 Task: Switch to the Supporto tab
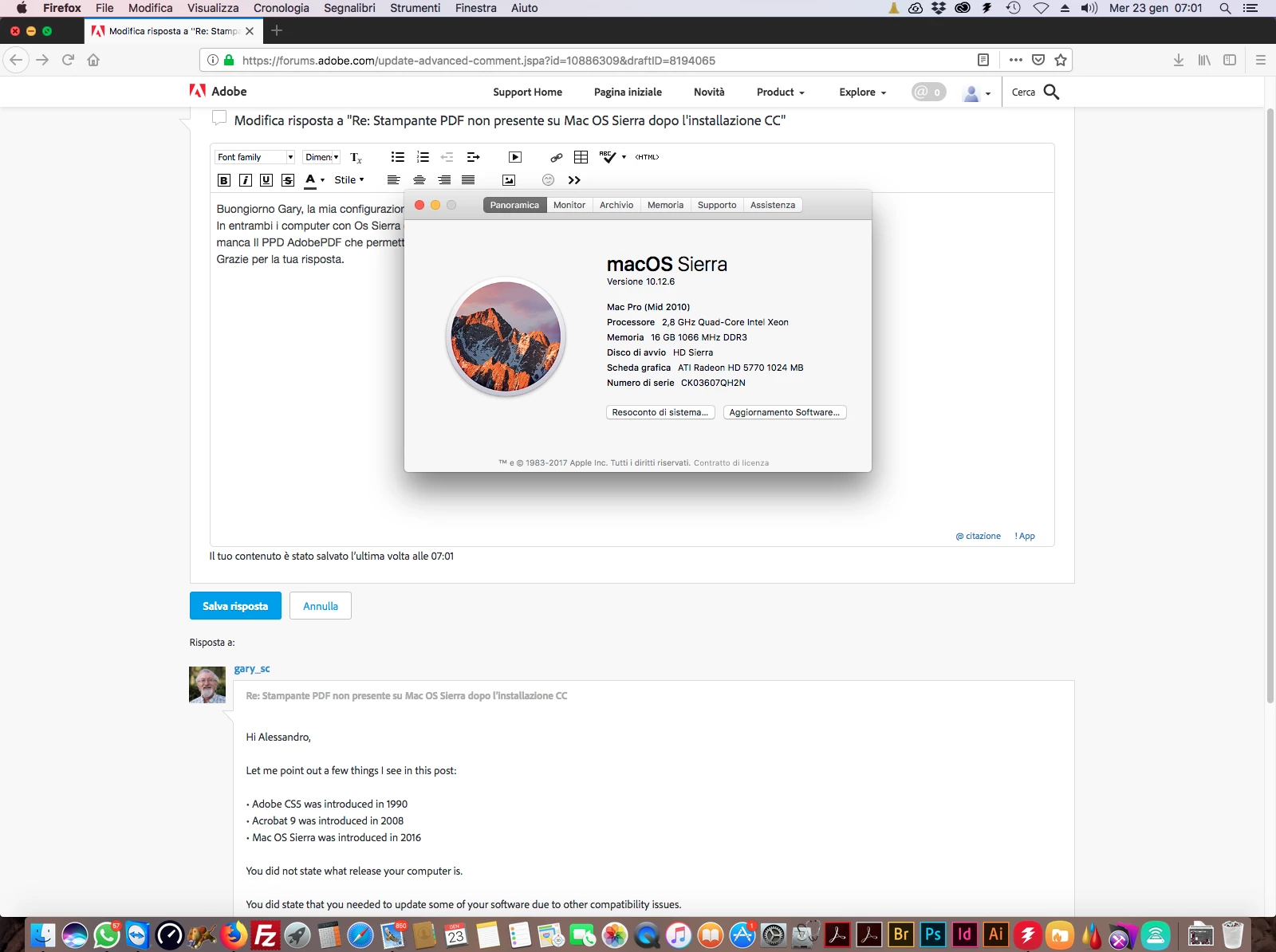click(x=717, y=205)
